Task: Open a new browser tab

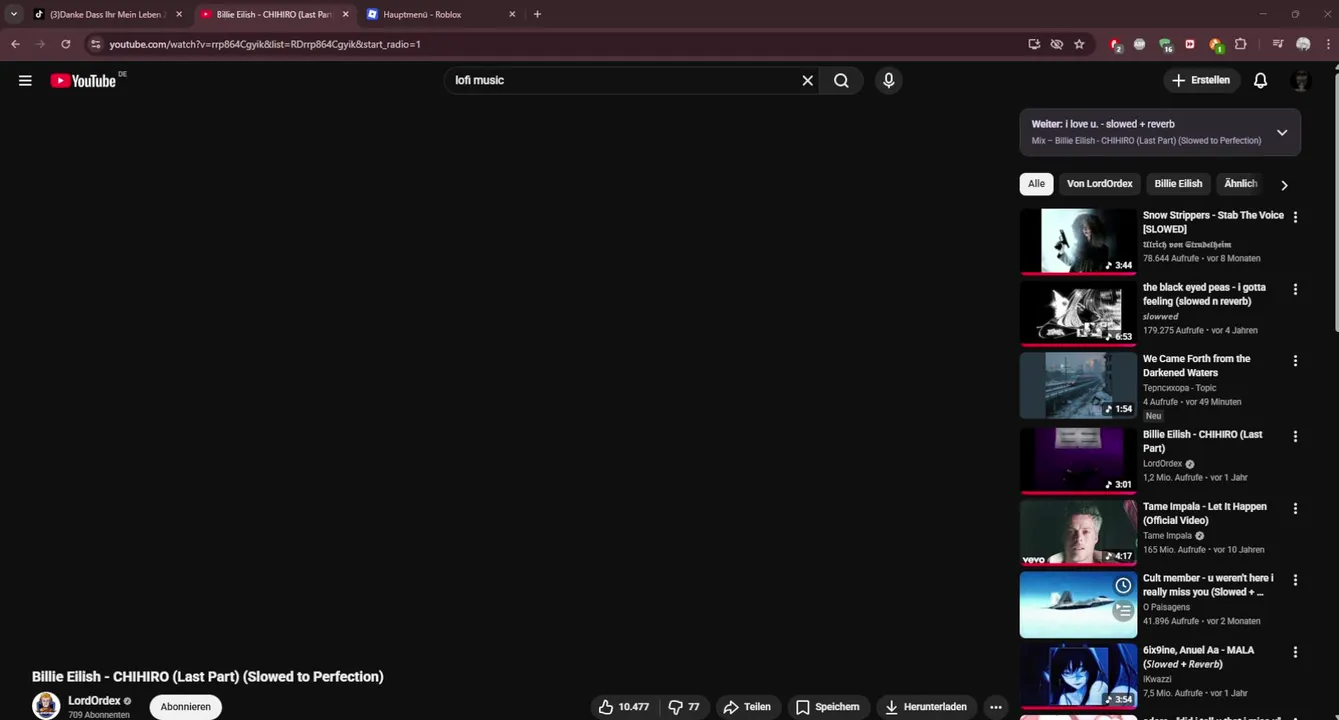Action: click(537, 14)
